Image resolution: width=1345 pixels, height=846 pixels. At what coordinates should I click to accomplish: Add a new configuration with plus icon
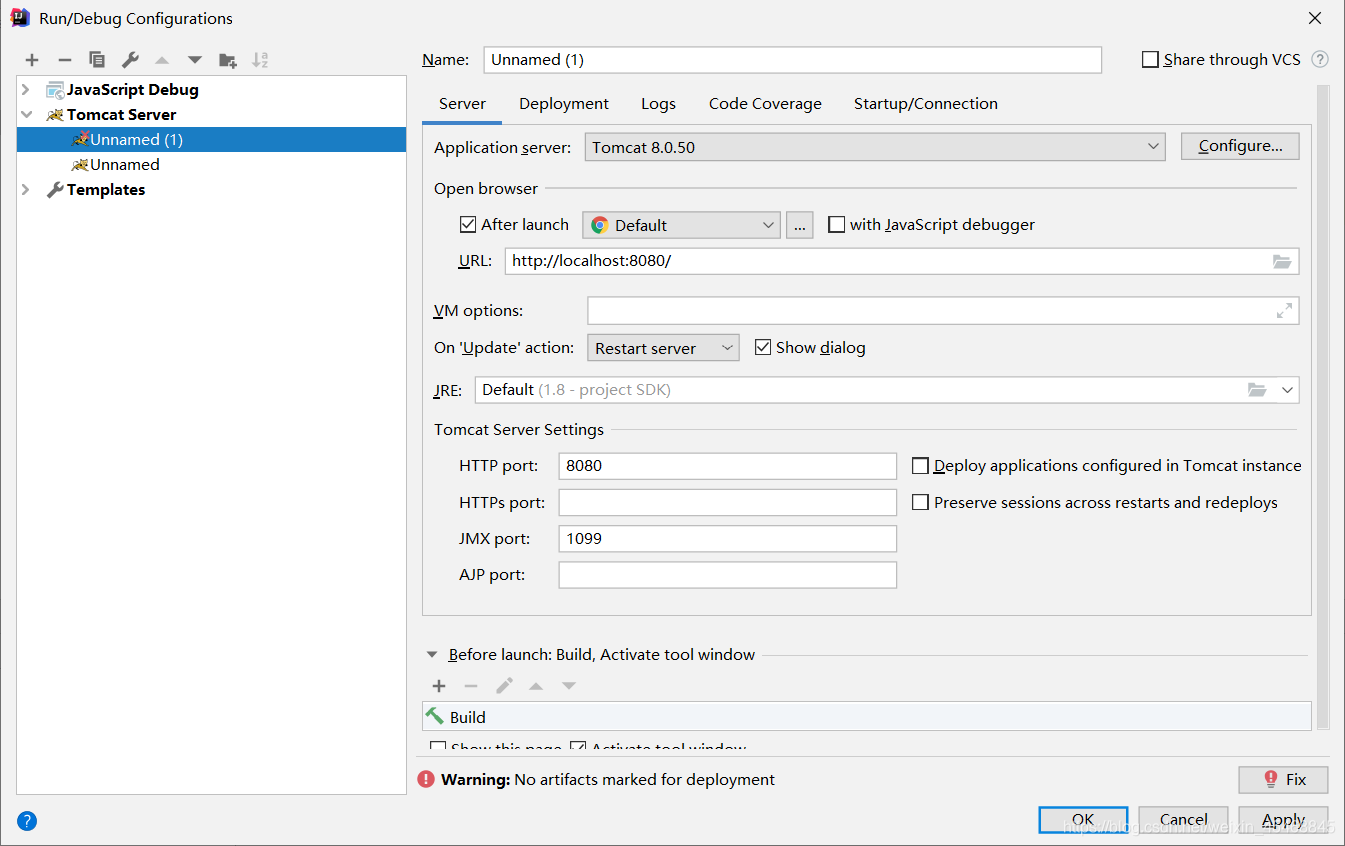click(x=32, y=60)
